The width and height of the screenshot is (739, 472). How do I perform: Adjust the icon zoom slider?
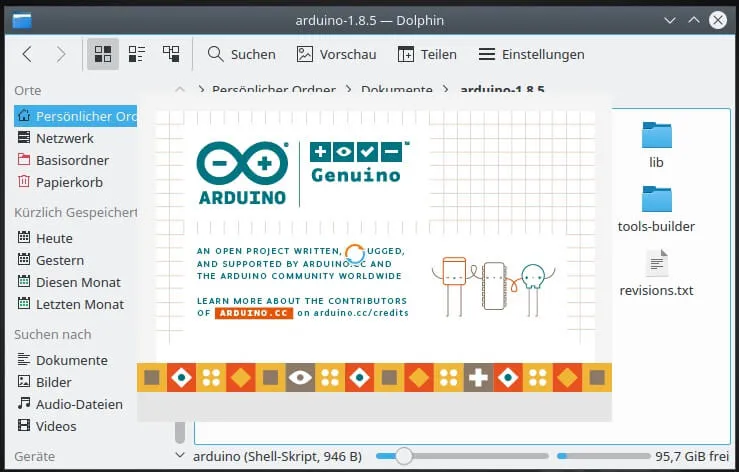tap(403, 456)
